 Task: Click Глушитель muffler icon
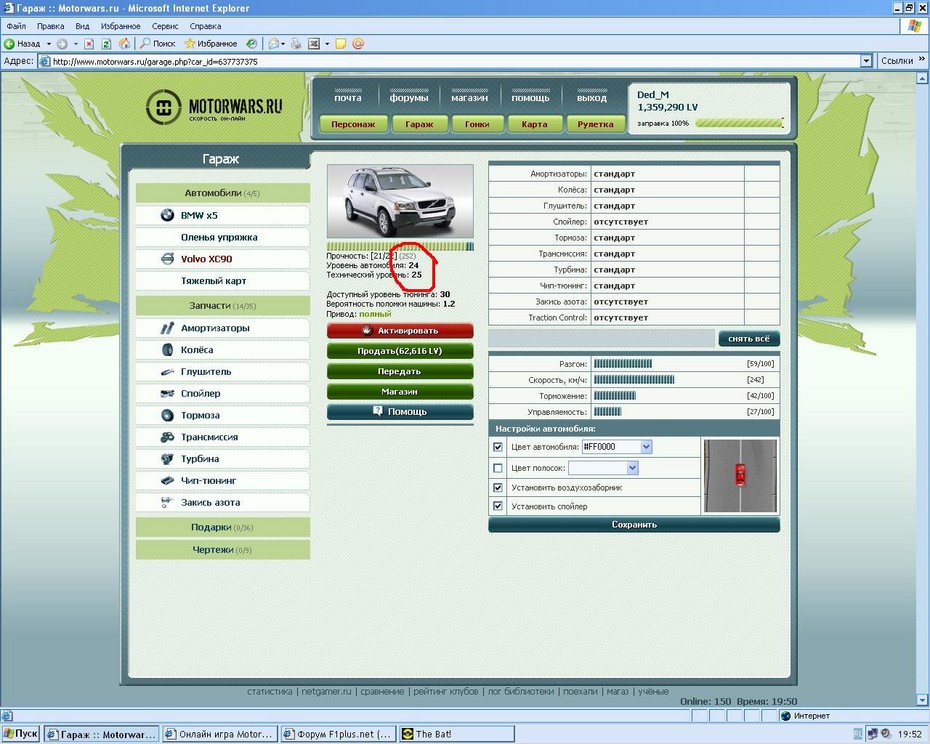(167, 372)
